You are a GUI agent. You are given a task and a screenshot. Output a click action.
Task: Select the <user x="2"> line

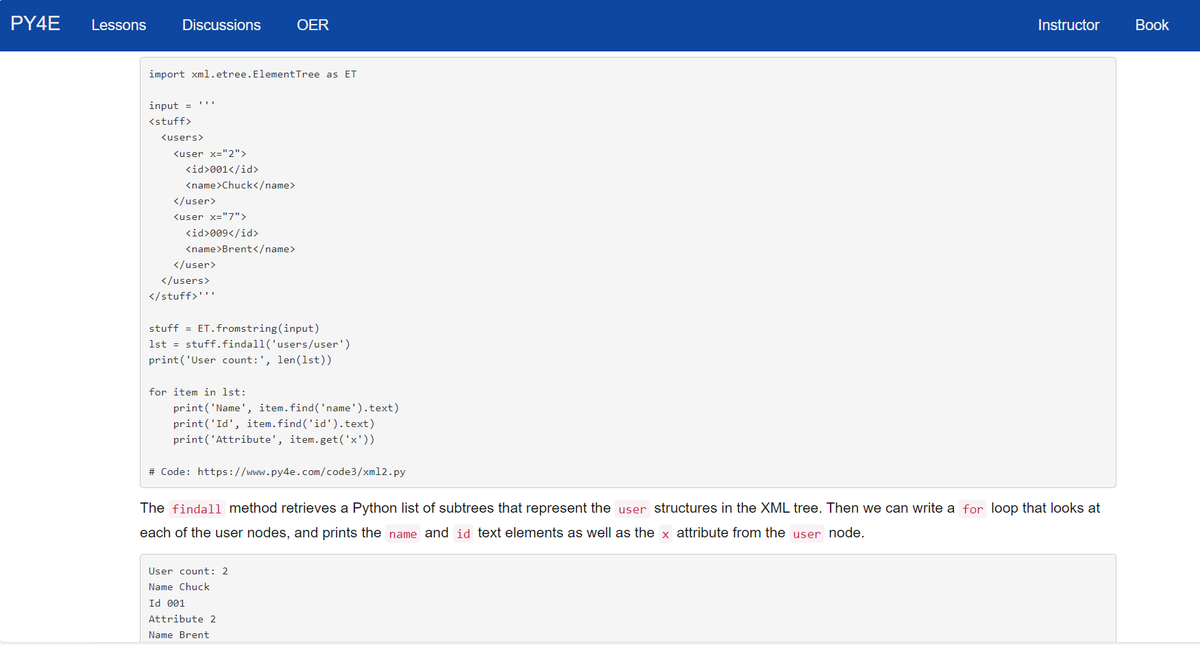210,153
